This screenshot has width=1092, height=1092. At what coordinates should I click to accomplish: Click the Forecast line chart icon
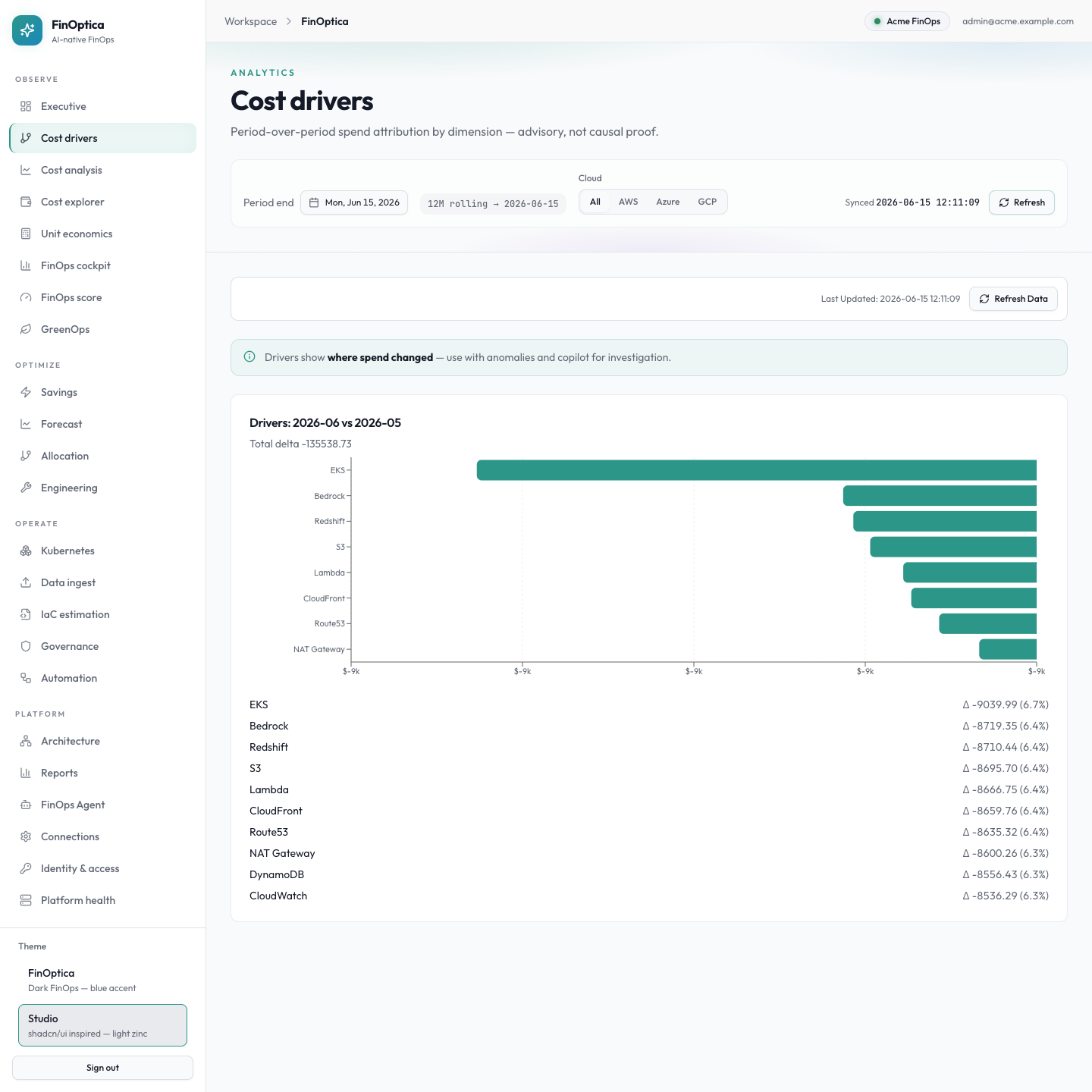pyautogui.click(x=26, y=424)
